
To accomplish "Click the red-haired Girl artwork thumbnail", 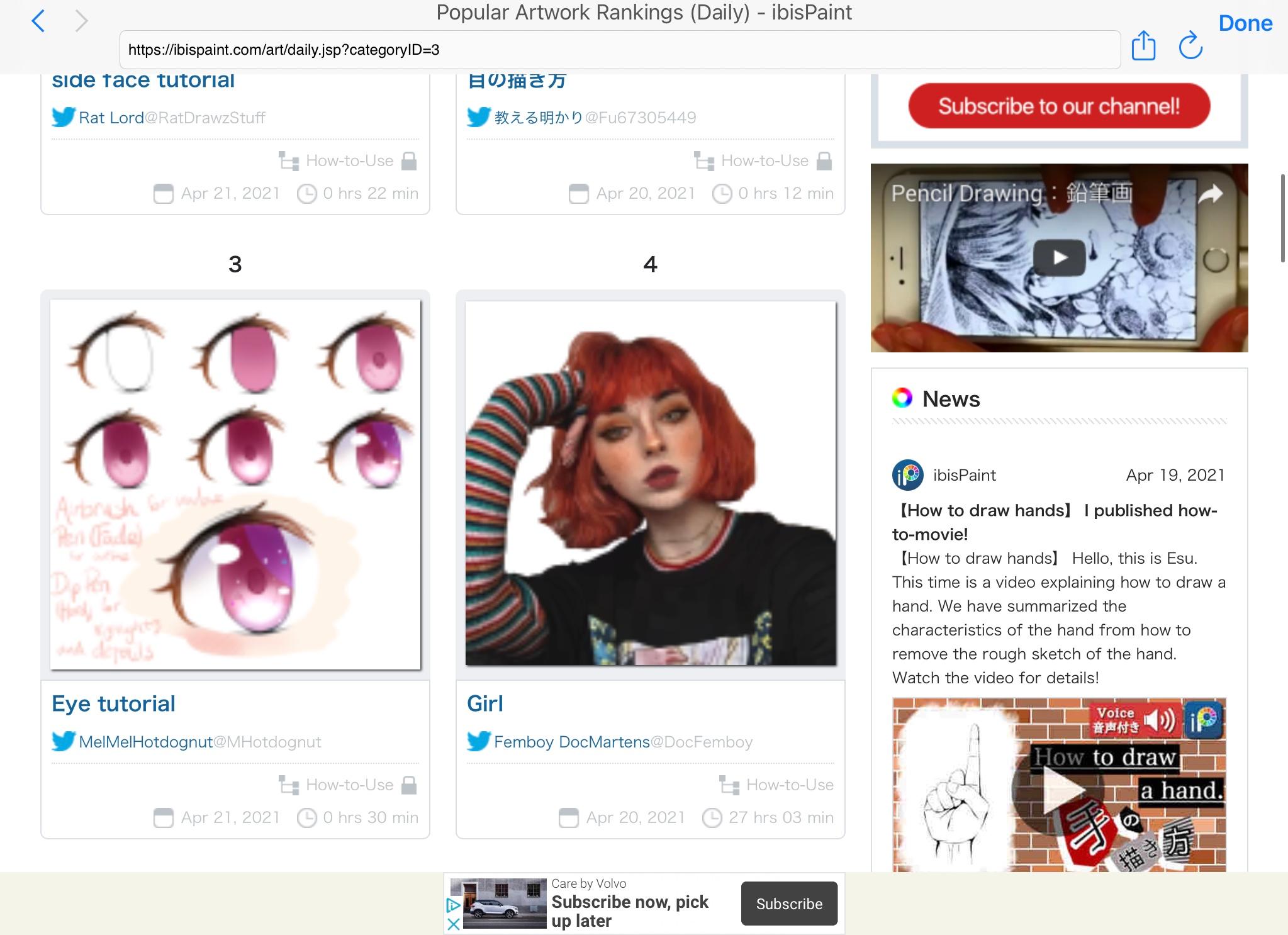I will [x=651, y=483].
